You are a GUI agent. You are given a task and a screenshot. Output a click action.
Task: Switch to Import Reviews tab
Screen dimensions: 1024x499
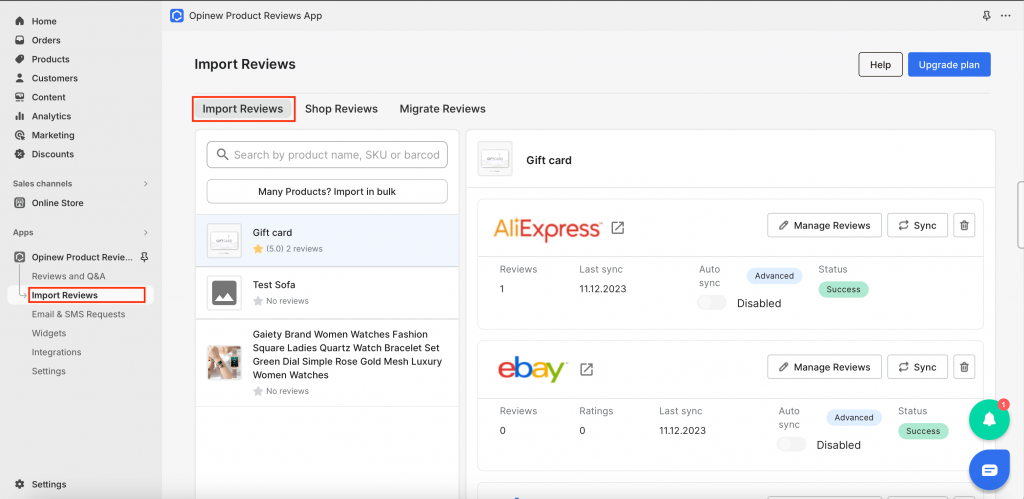(243, 108)
